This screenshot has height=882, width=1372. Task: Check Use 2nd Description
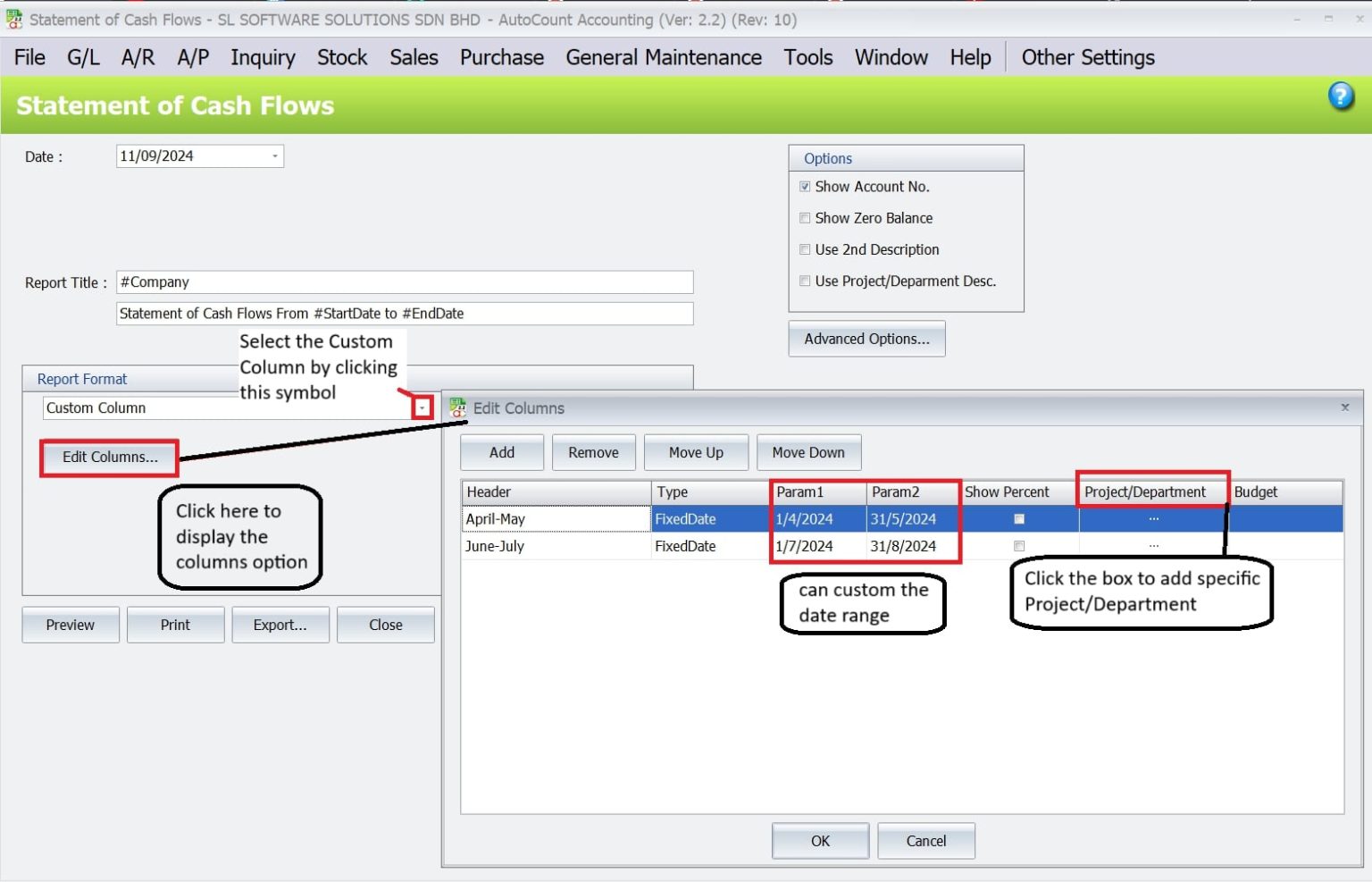(805, 249)
